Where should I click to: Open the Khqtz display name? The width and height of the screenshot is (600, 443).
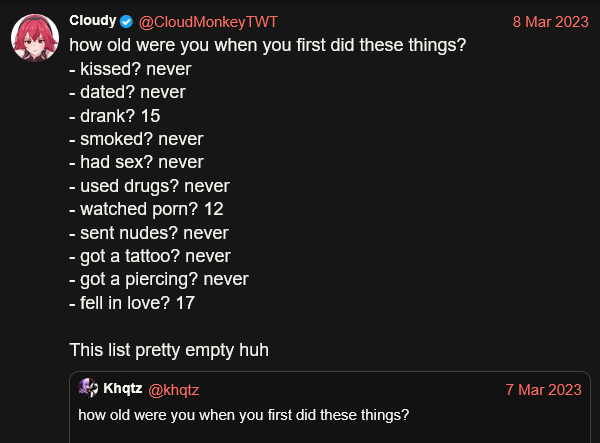coord(122,389)
